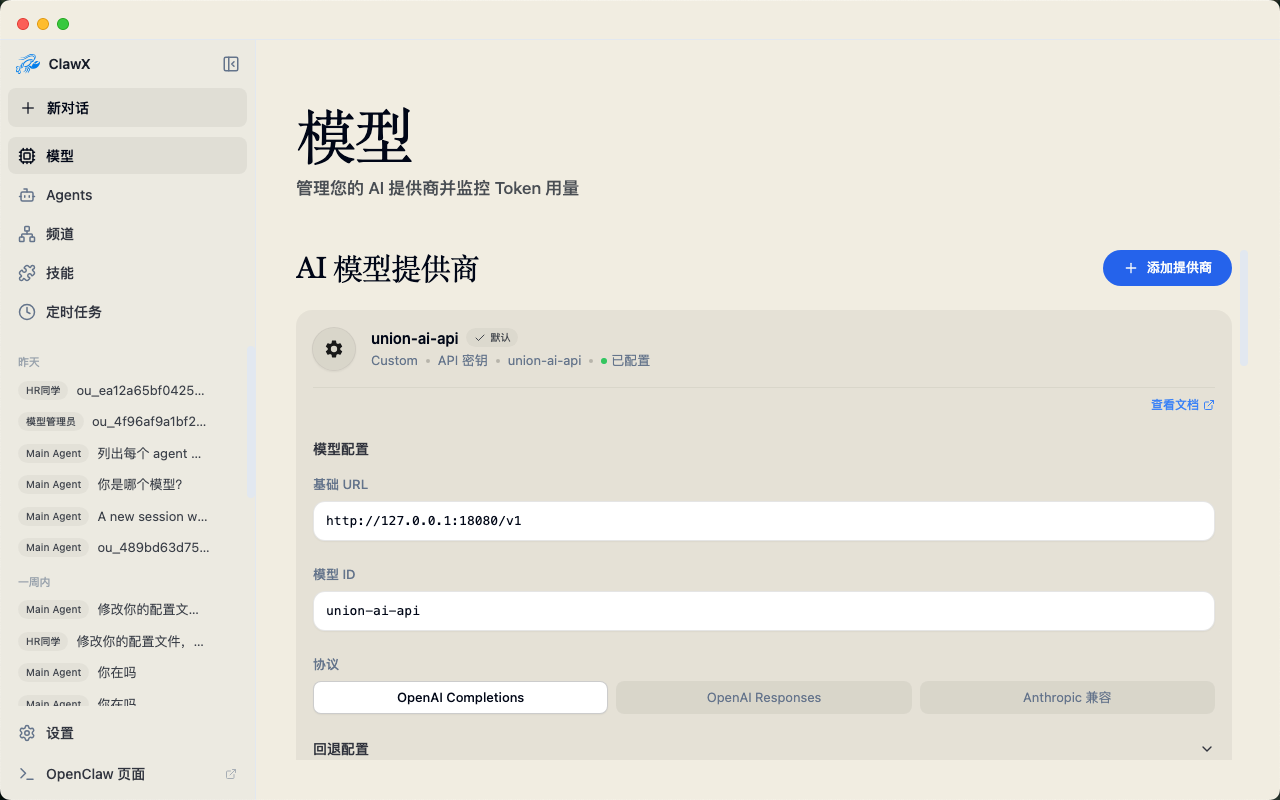
Task: Collapse the sidebar with the panel icon
Action: point(231,64)
